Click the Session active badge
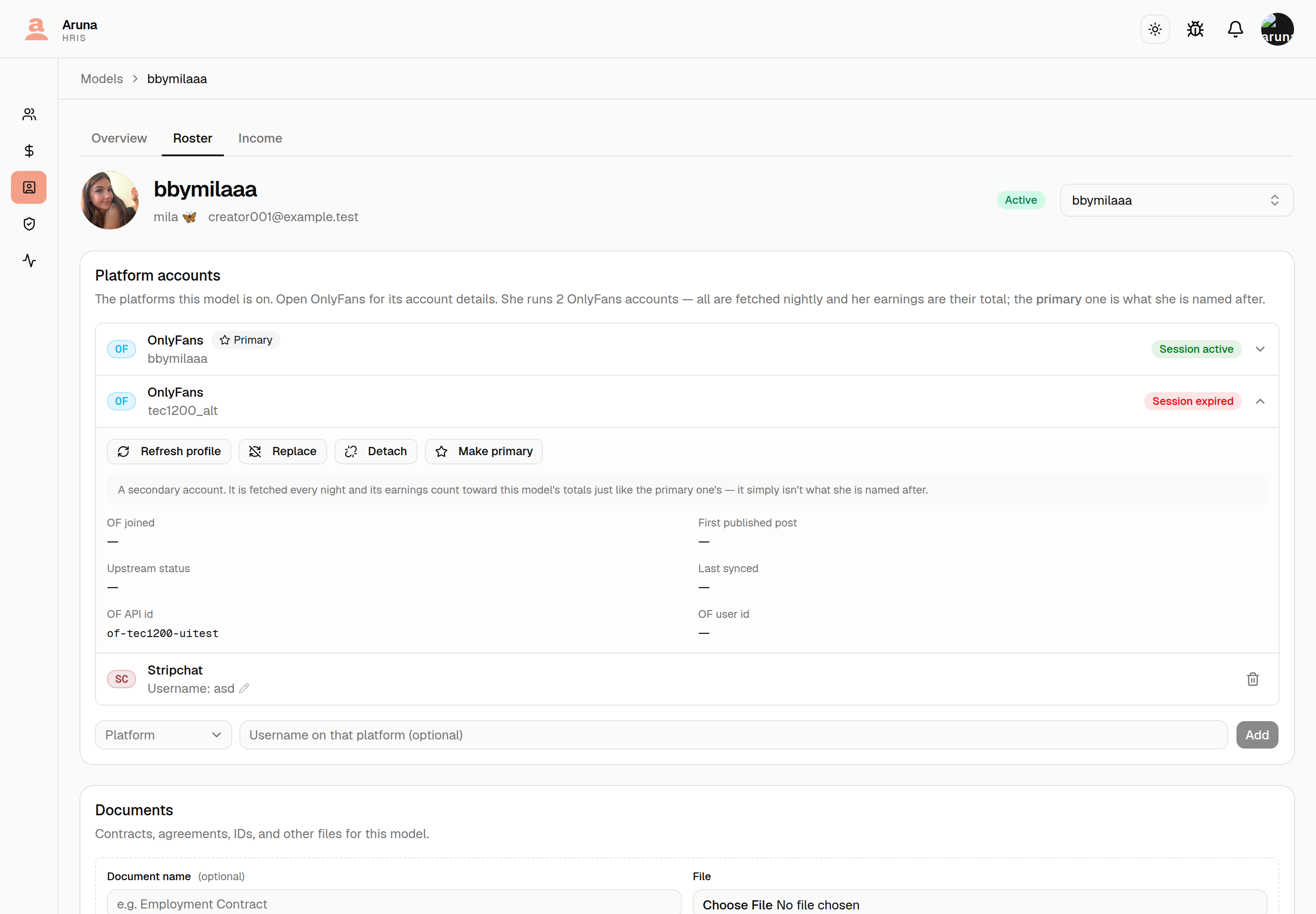The width and height of the screenshot is (1316, 914). click(1196, 349)
